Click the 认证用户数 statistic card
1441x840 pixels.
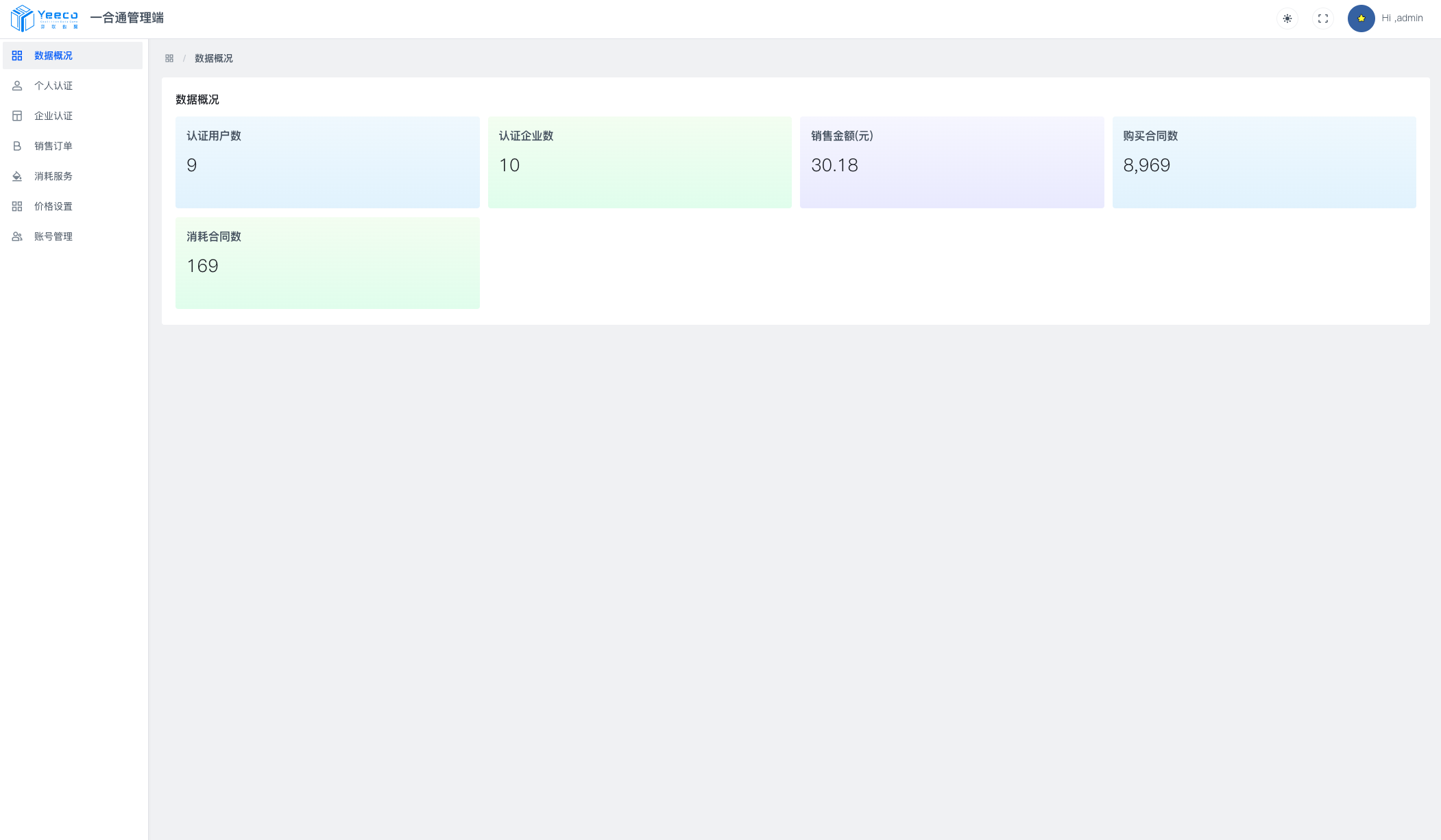coord(327,162)
